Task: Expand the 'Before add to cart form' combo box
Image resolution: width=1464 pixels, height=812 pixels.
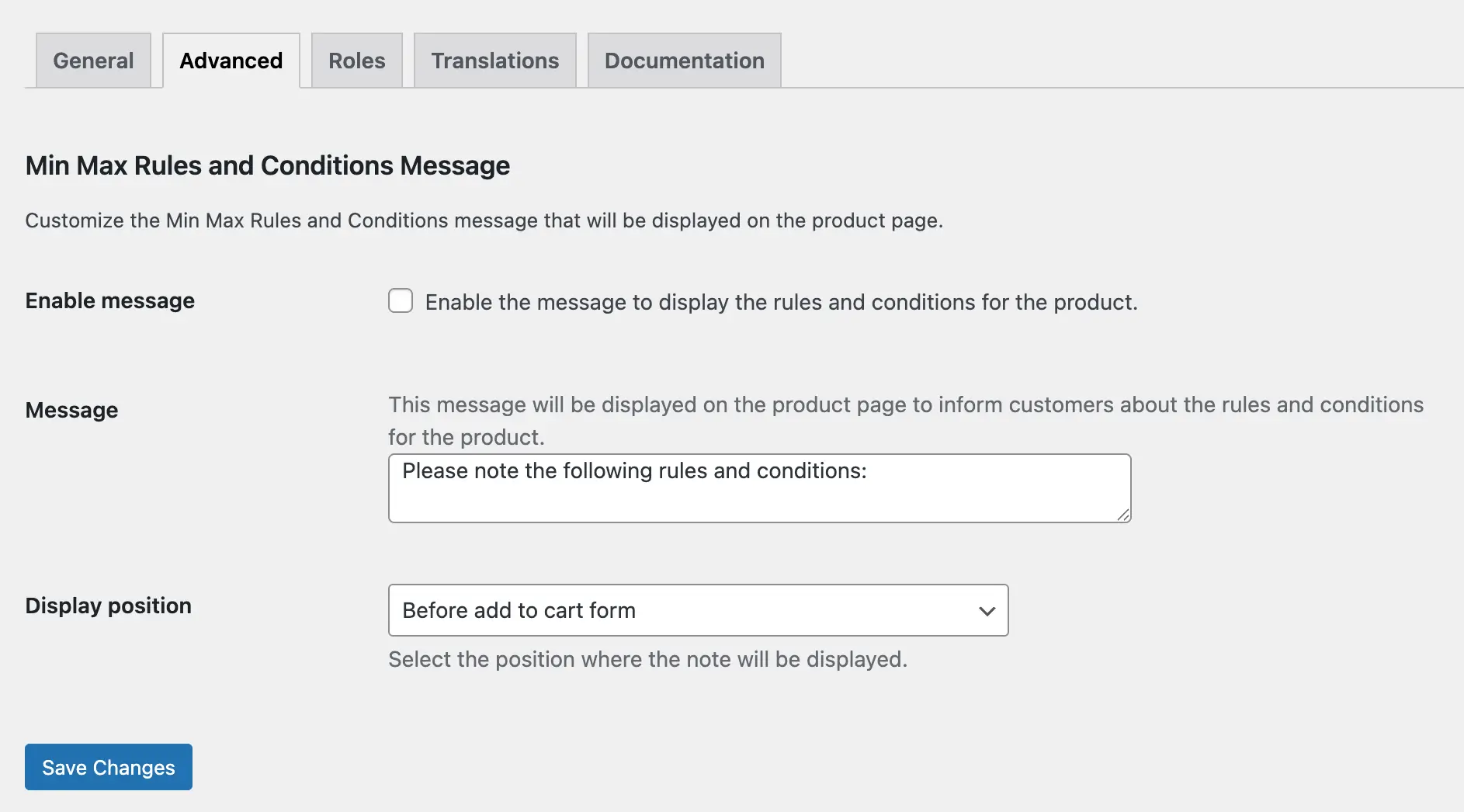Action: pos(697,610)
